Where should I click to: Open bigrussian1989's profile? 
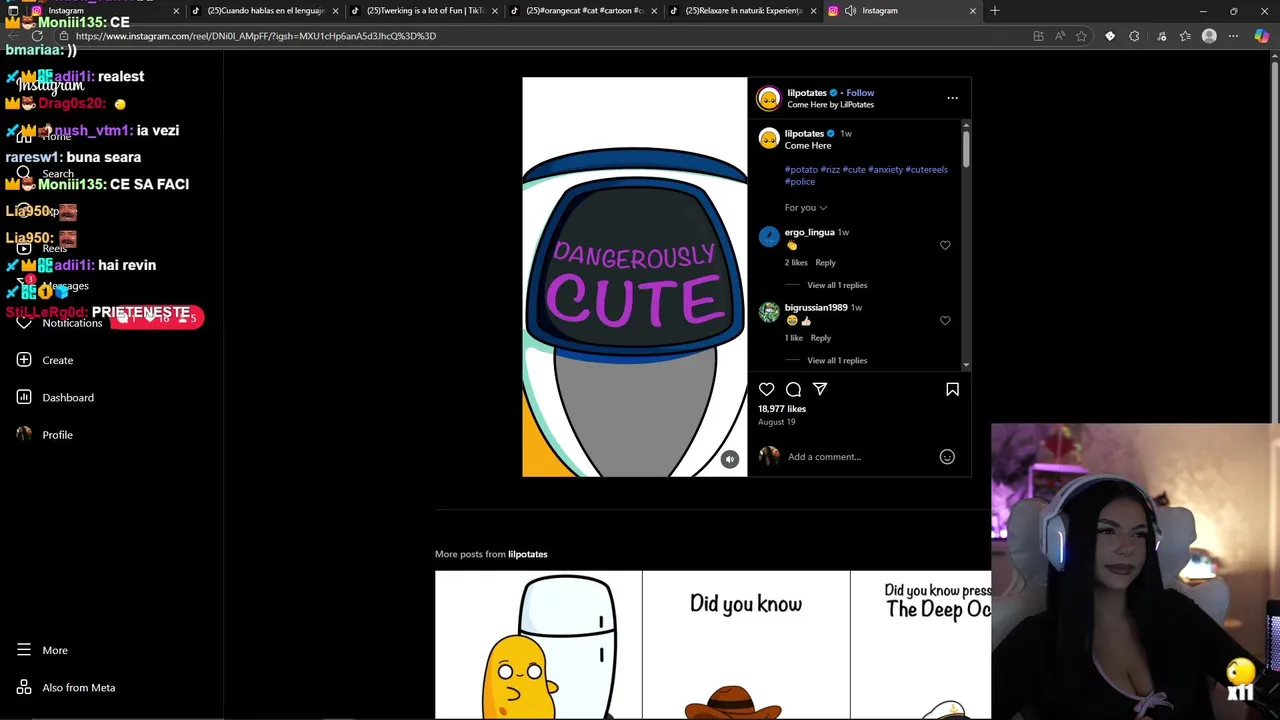pos(816,308)
